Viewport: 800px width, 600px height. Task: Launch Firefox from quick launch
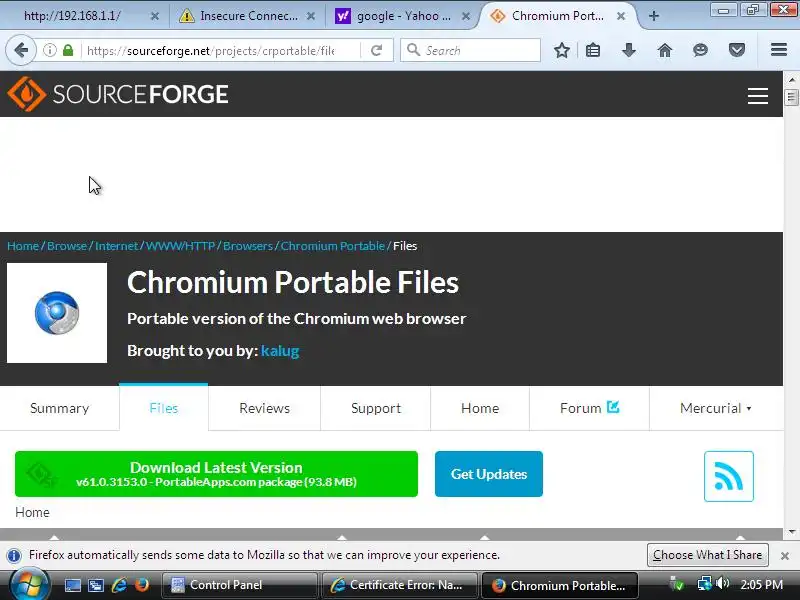tap(142, 585)
